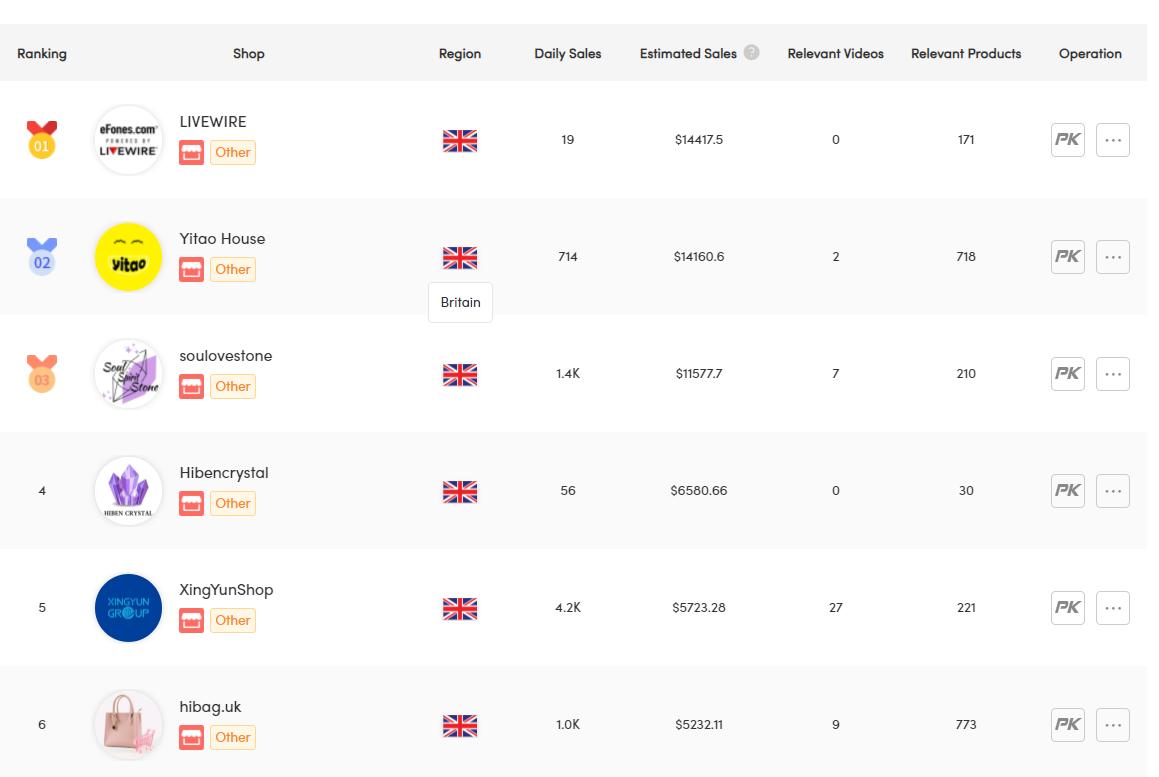
Task: Click the PK compare button for Hibencrystal
Action: click(x=1067, y=491)
